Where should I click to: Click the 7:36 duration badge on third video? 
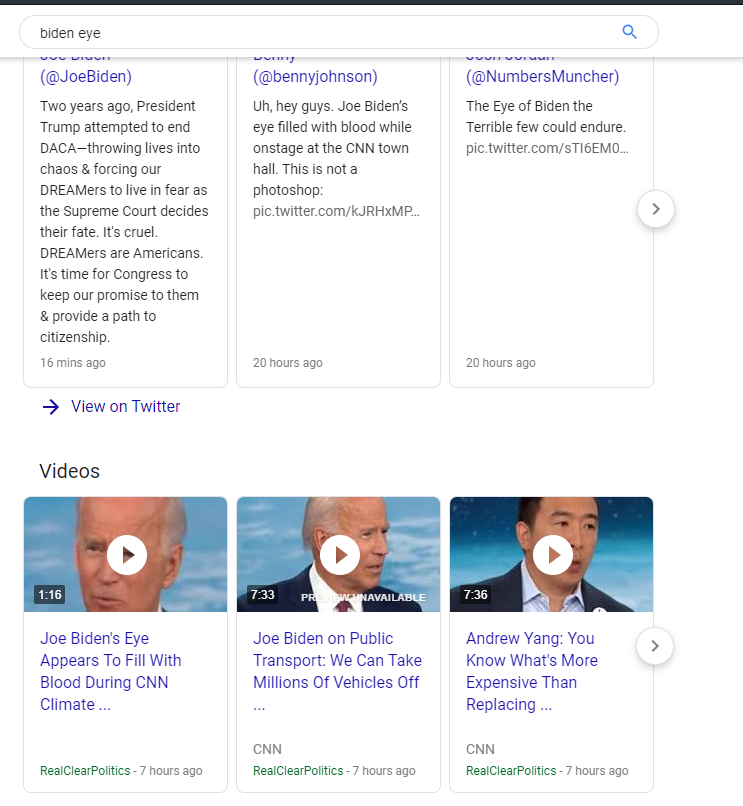tap(476, 595)
